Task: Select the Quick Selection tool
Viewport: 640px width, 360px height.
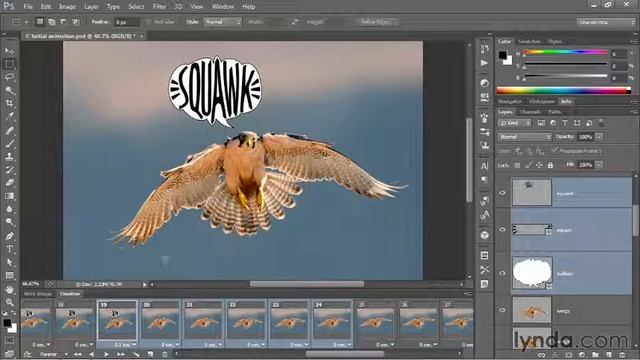Action: tap(9, 90)
